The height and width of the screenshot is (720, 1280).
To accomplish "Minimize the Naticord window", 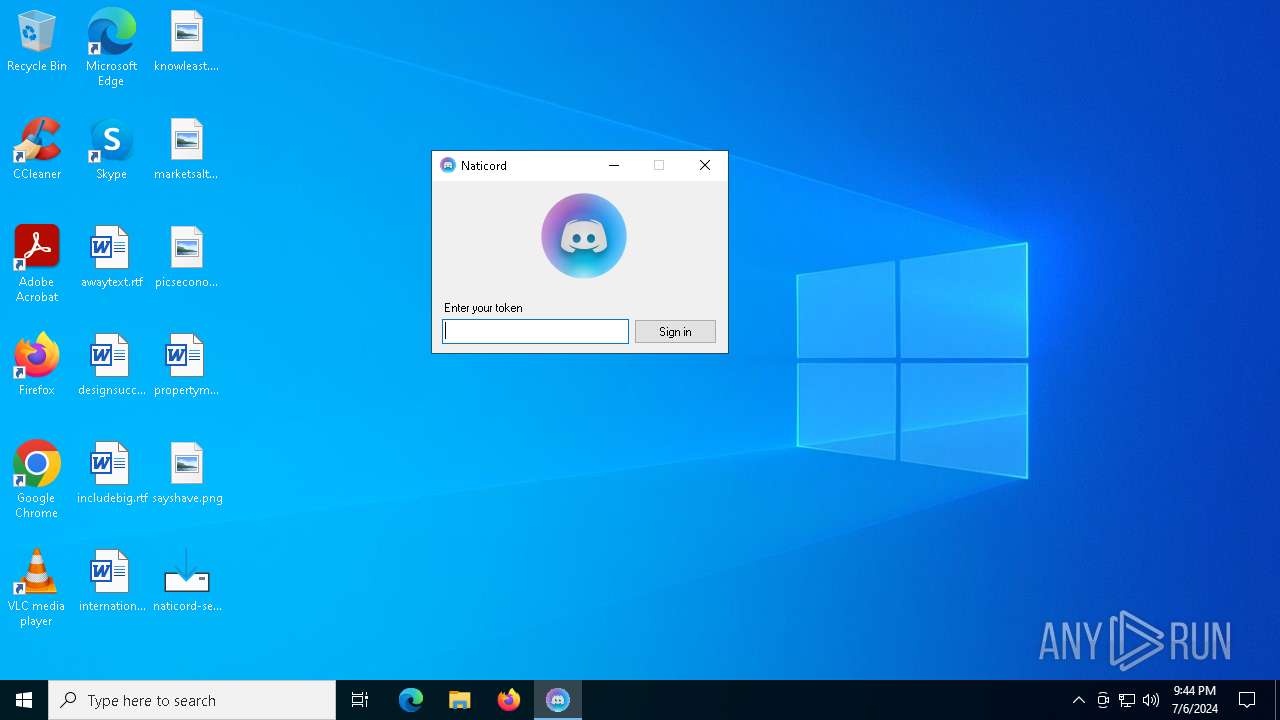I will click(614, 165).
